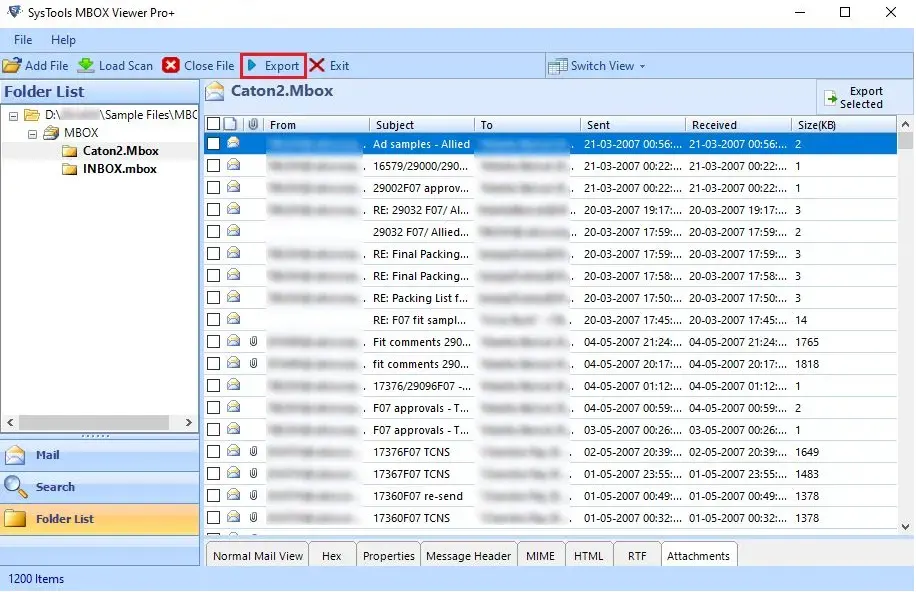Click envelope icon of 'Ad samples - Allied' row
Screen dimensions: 916x592
tap(234, 143)
